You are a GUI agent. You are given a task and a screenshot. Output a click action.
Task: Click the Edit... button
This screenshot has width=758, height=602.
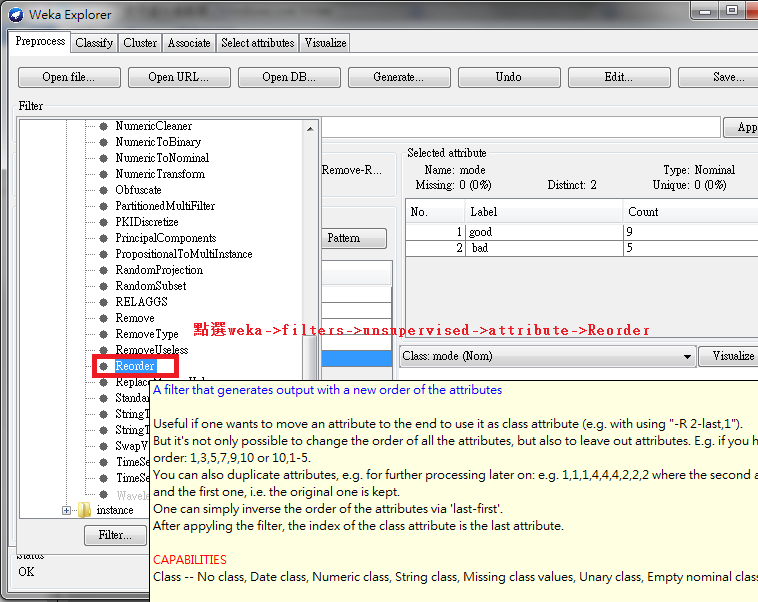[619, 77]
